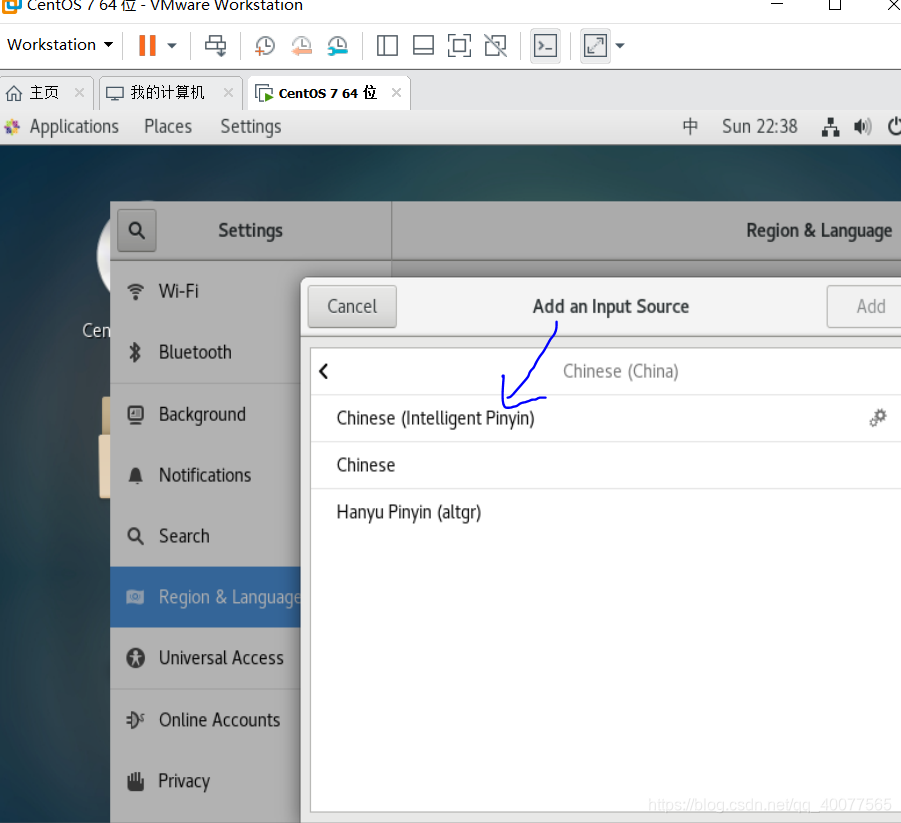This screenshot has height=823, width=901.
Task: Open Notifications settings panel
Action: point(205,475)
